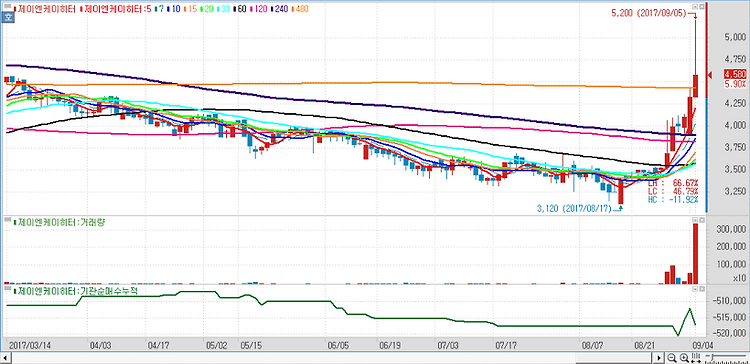This screenshot has width=750, height=364.
Task: Click the blue 호 icon at chart top-left
Action: (8, 18)
